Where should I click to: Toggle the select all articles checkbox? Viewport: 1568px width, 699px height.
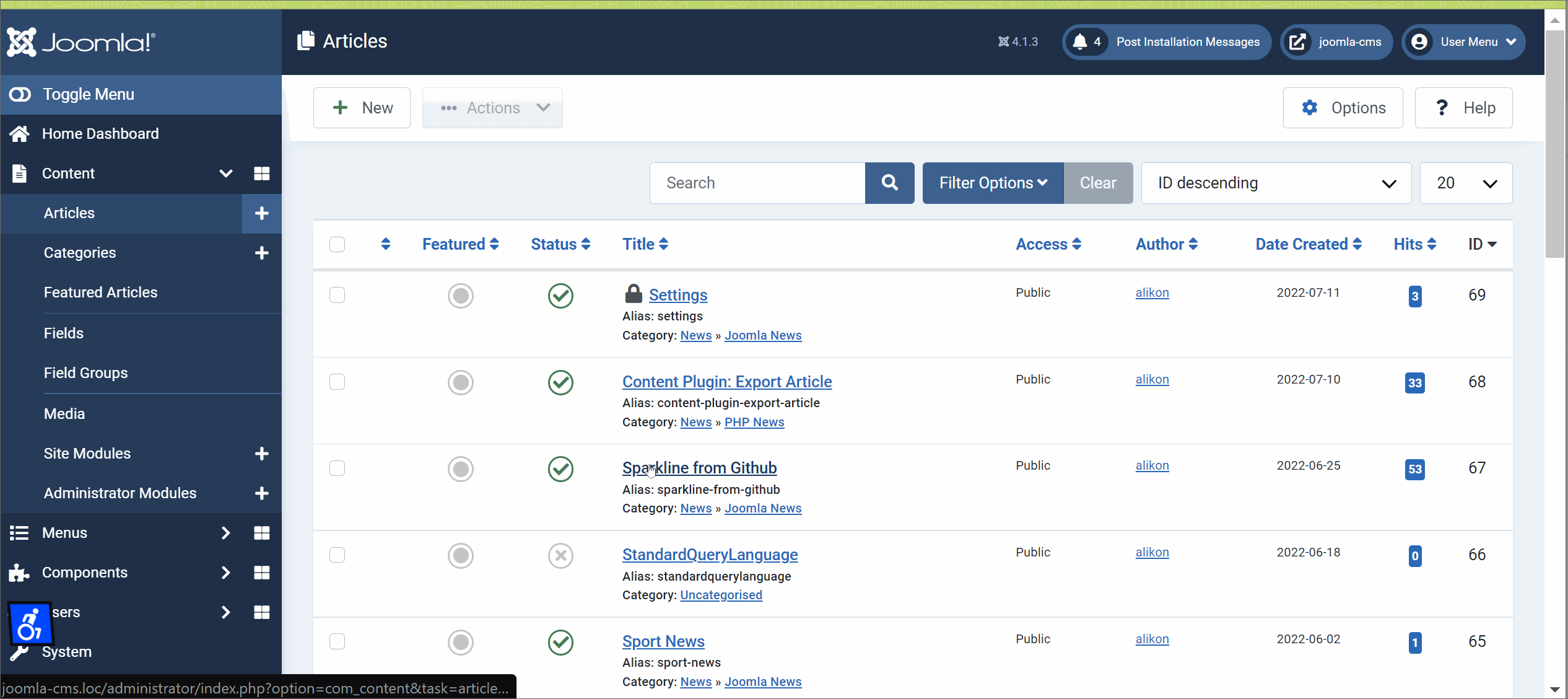pyautogui.click(x=337, y=244)
